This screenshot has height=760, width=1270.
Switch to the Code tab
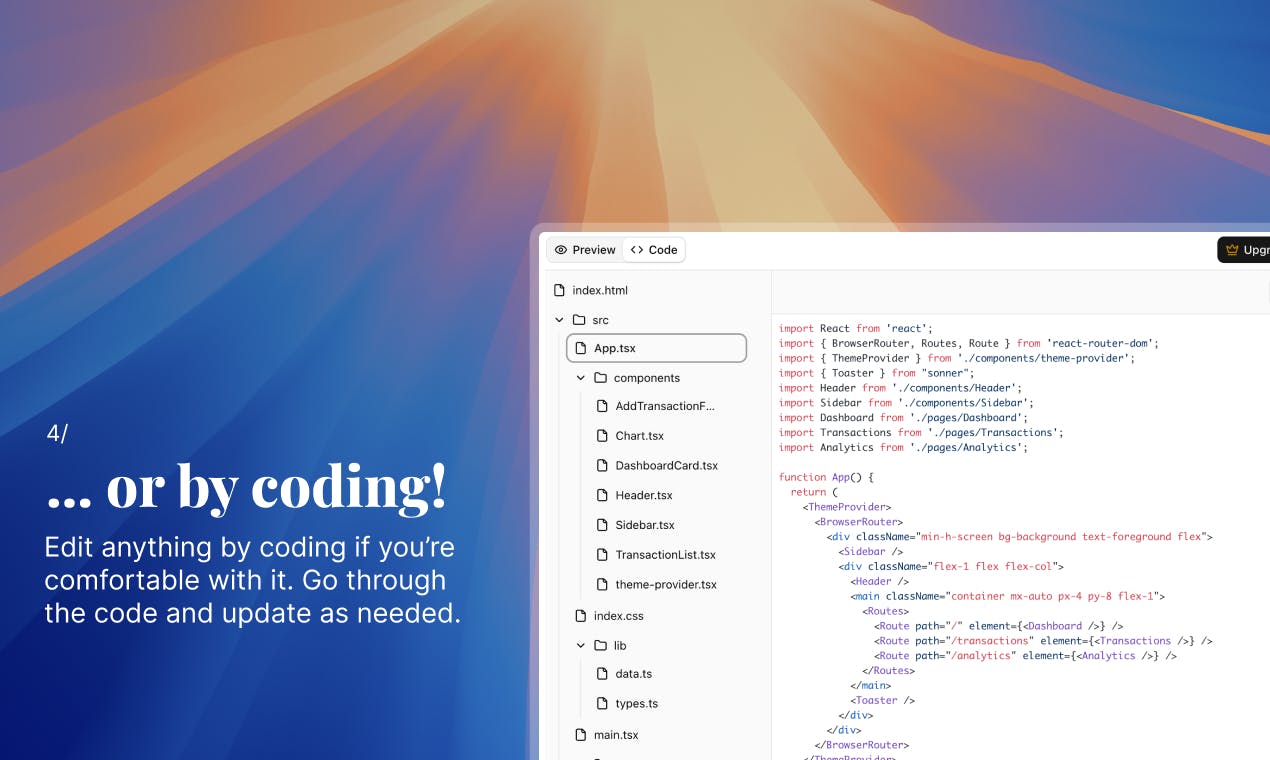tap(654, 250)
